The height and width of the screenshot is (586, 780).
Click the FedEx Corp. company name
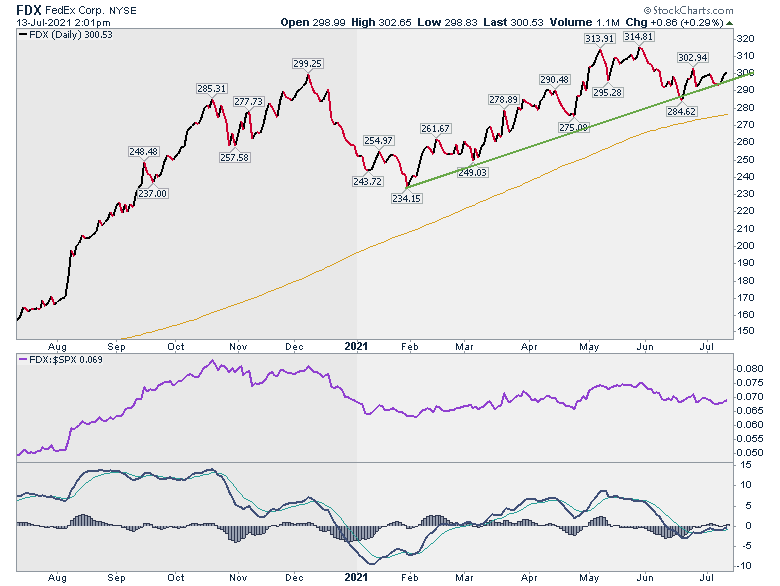(76, 10)
